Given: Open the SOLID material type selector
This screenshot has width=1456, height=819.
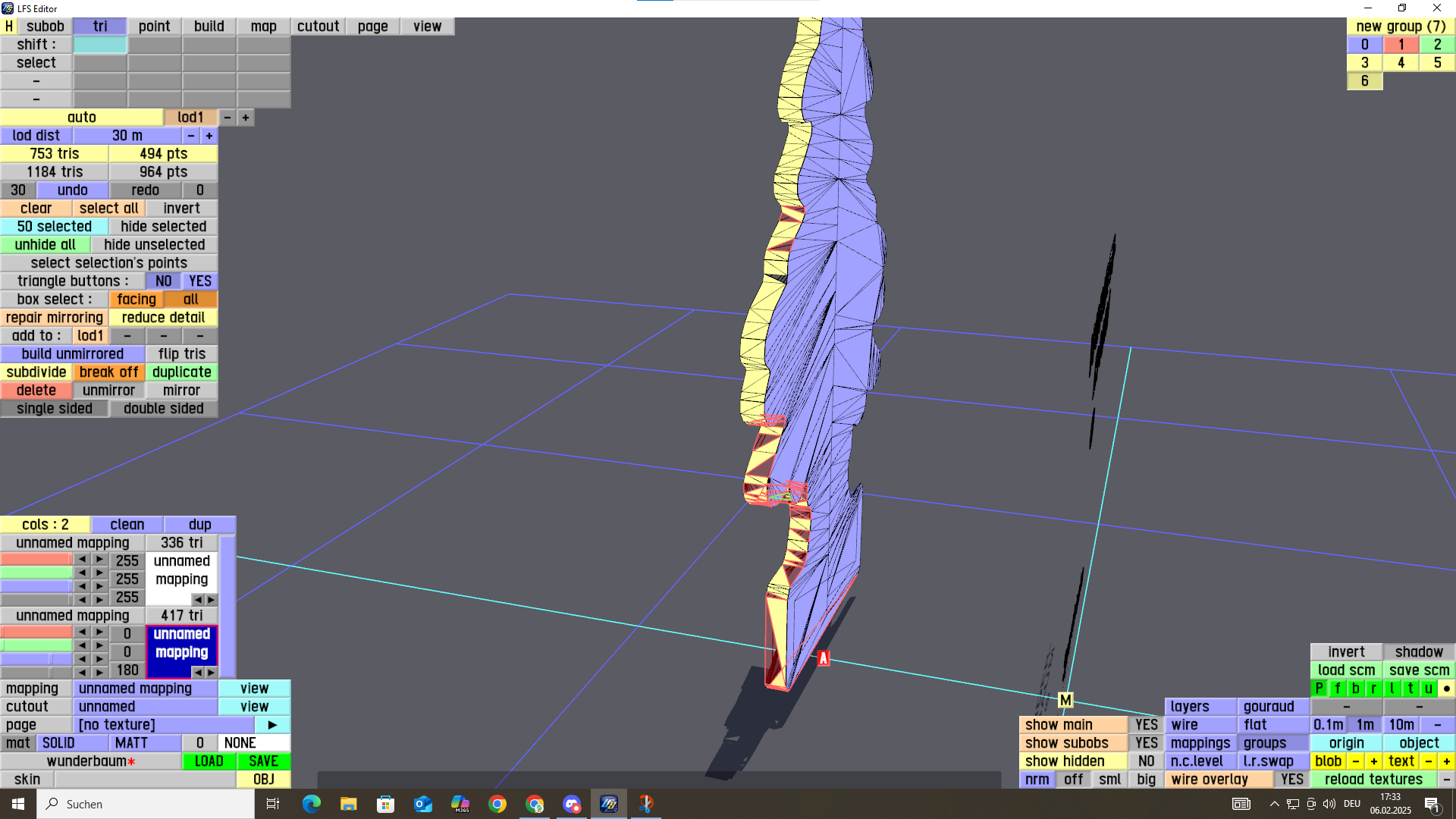Looking at the screenshot, I should pos(58,743).
